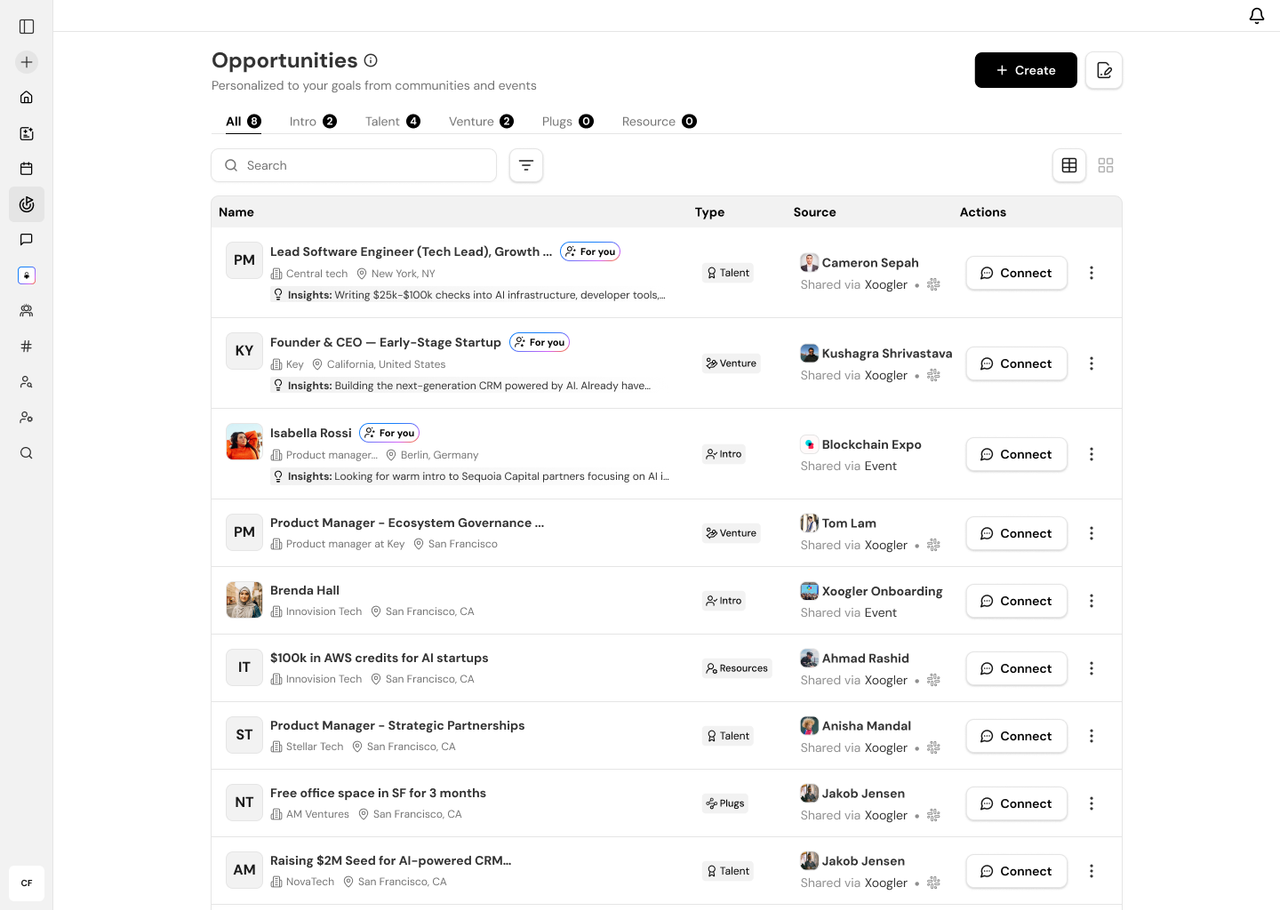Switch to the Venture tab

coord(481,121)
